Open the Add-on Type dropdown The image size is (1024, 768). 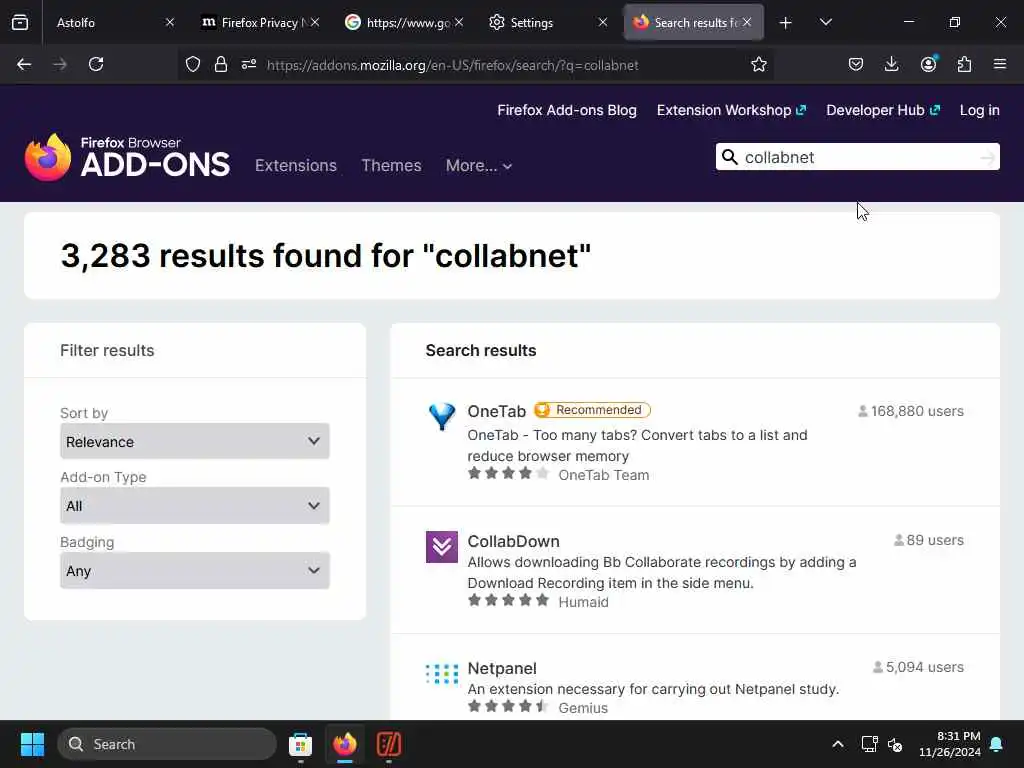[x=195, y=505]
